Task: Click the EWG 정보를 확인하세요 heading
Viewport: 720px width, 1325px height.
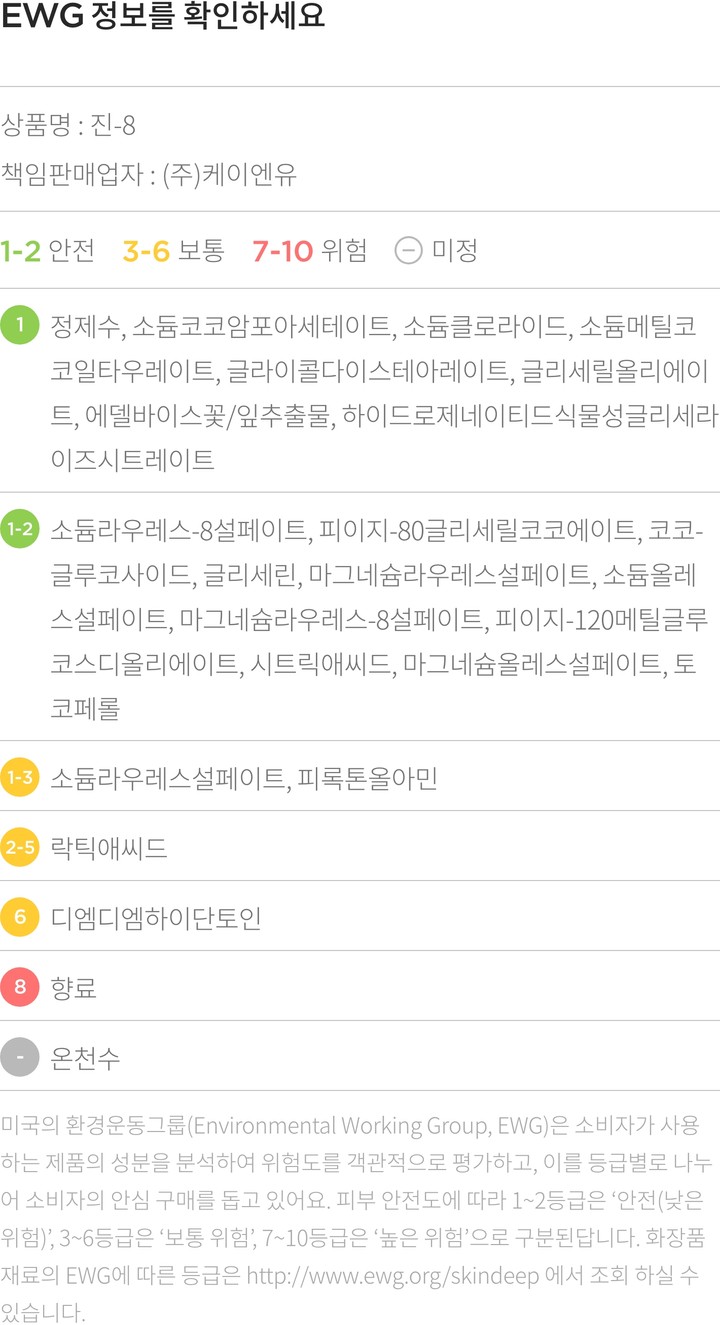Action: click(x=164, y=19)
